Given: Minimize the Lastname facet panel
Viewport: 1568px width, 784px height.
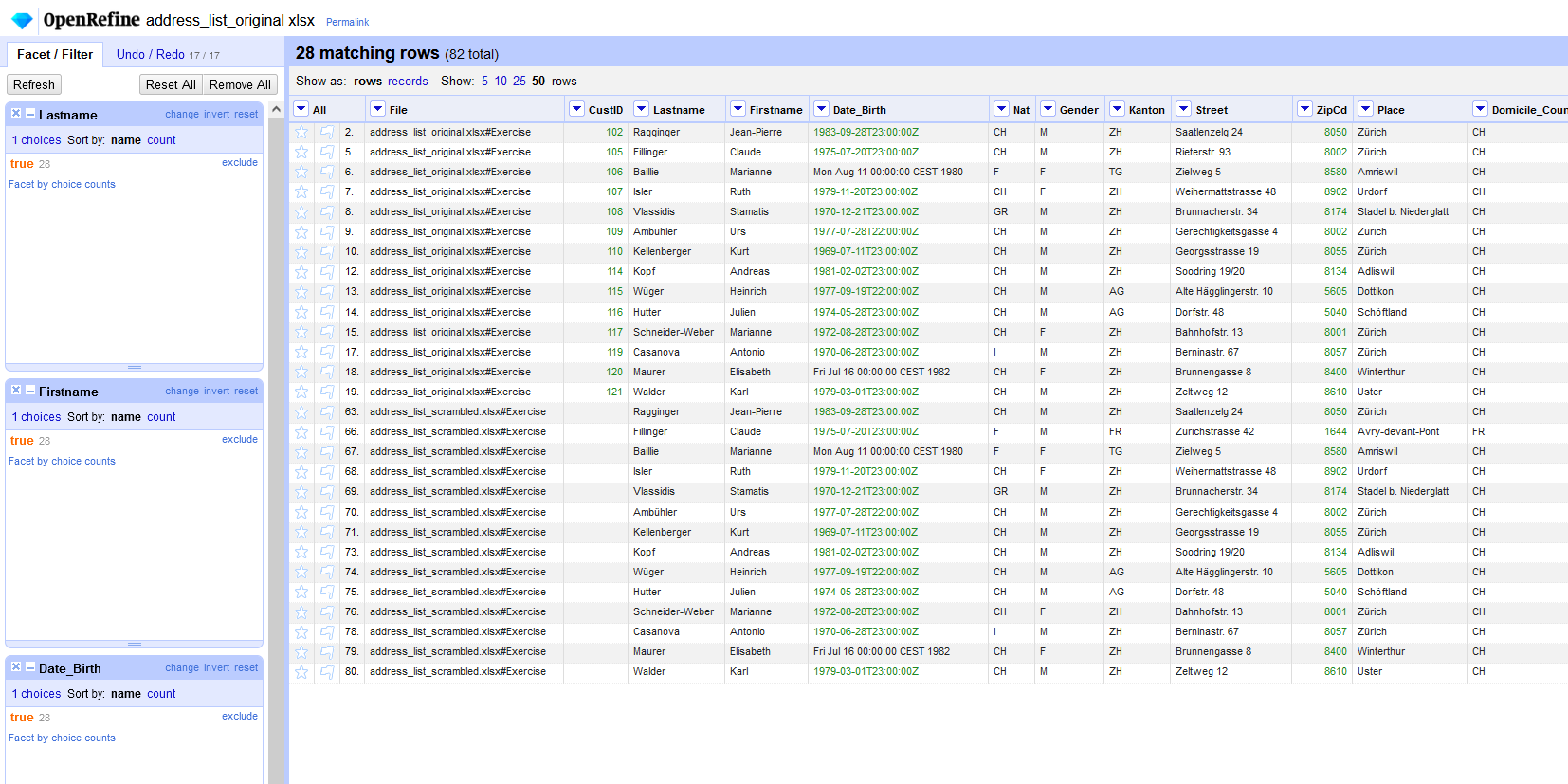Looking at the screenshot, I should (x=30, y=114).
